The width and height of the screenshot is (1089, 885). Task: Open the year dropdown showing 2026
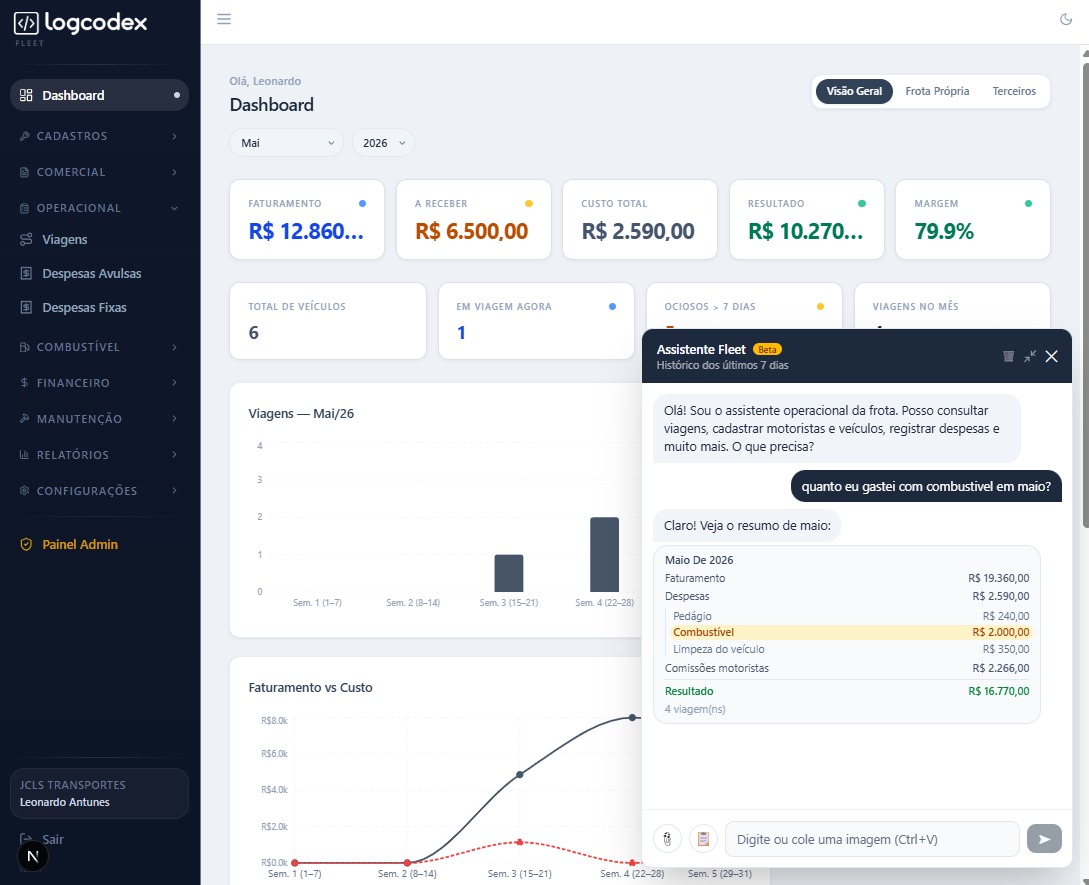(x=383, y=143)
